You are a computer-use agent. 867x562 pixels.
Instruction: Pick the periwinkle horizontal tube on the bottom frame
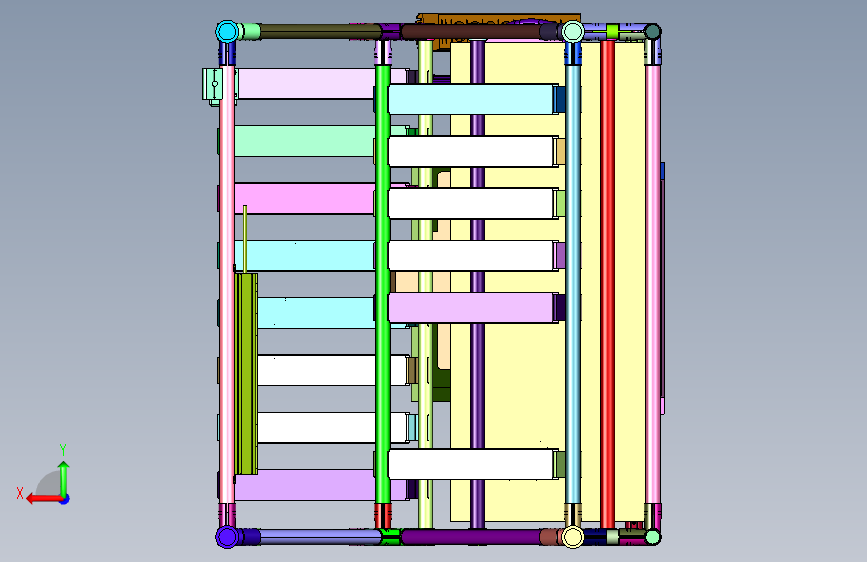(321, 537)
